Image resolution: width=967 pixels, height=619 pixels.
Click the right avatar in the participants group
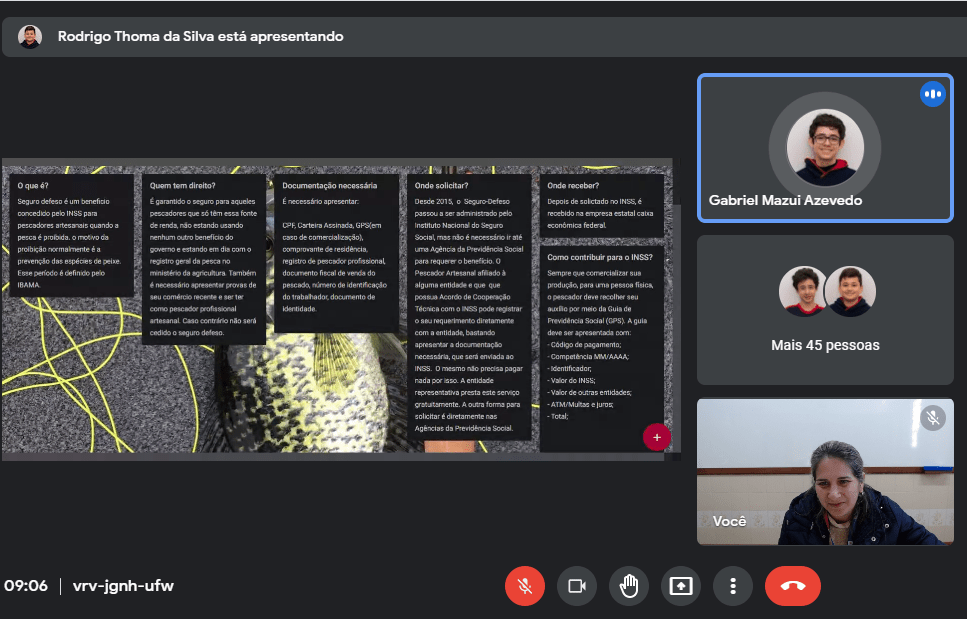pos(850,291)
